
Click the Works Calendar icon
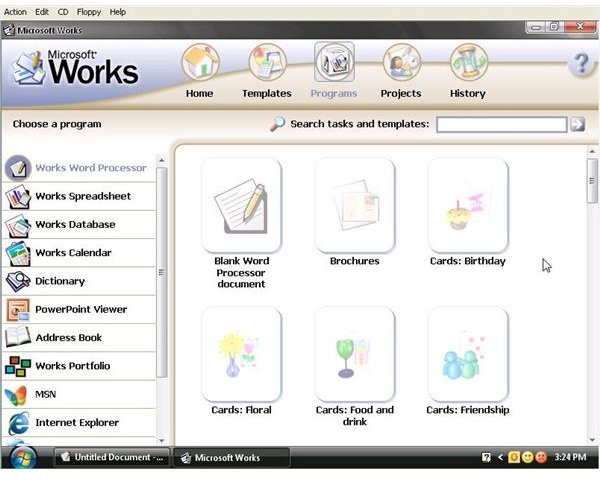tap(18, 253)
